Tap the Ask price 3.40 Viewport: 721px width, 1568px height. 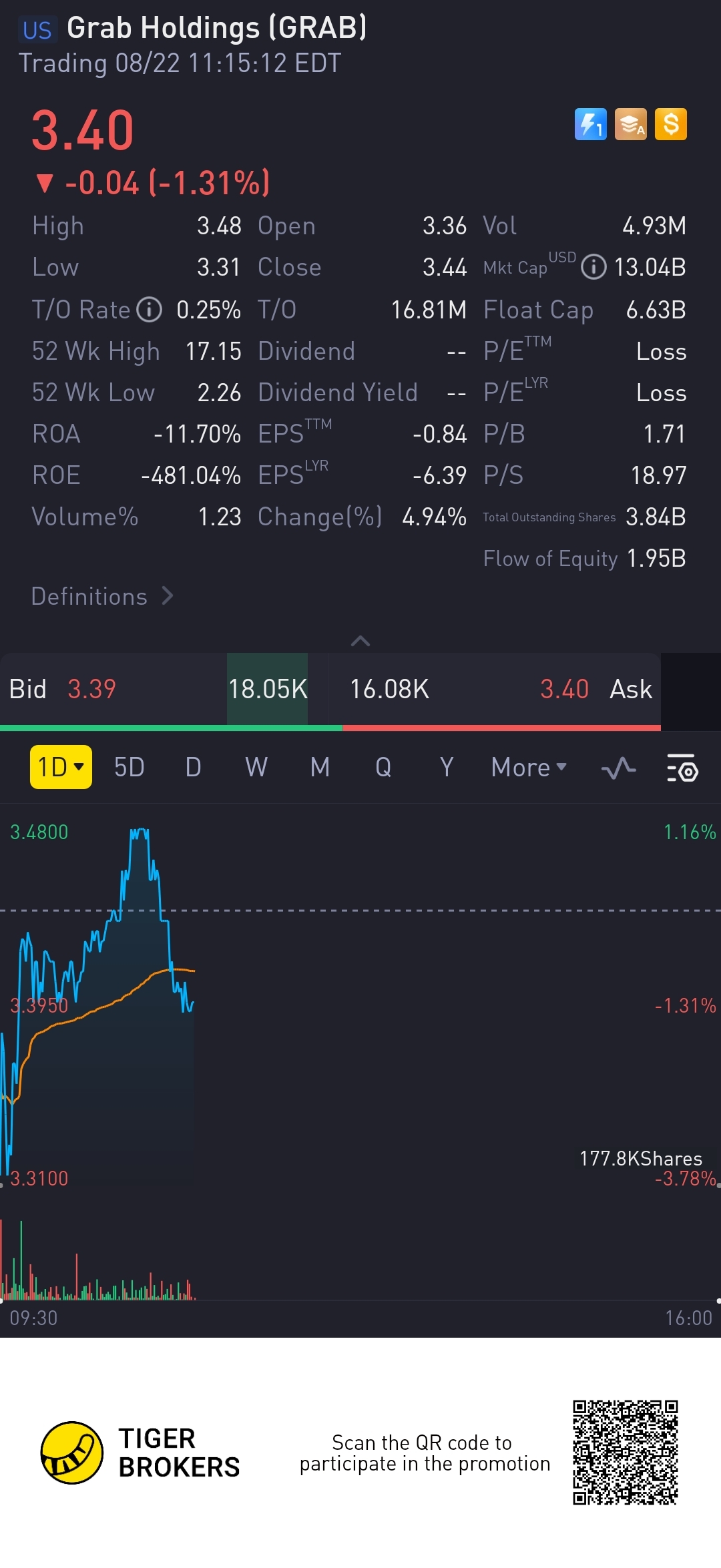pyautogui.click(x=564, y=689)
